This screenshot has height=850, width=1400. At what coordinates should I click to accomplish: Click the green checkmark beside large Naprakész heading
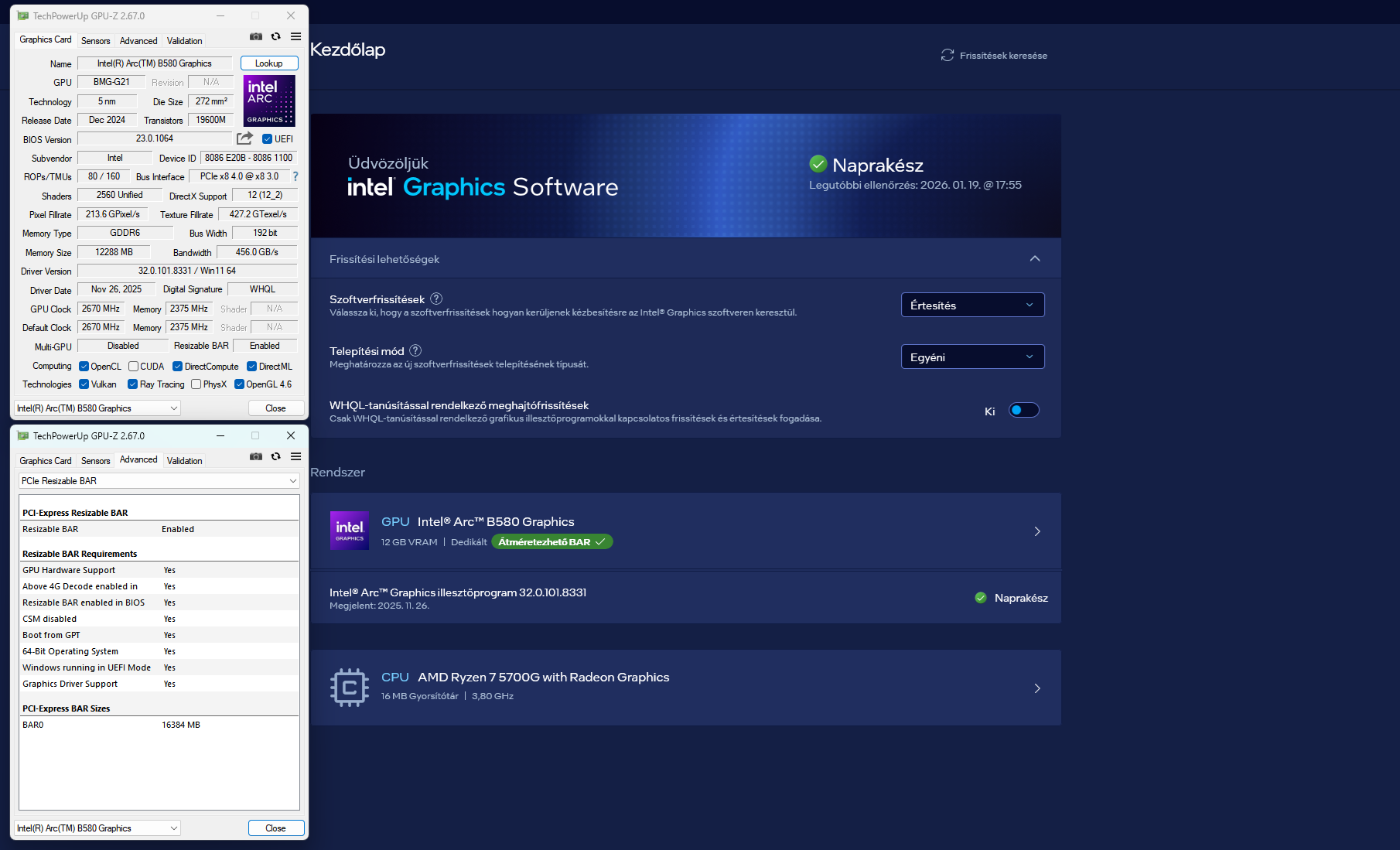tap(818, 164)
